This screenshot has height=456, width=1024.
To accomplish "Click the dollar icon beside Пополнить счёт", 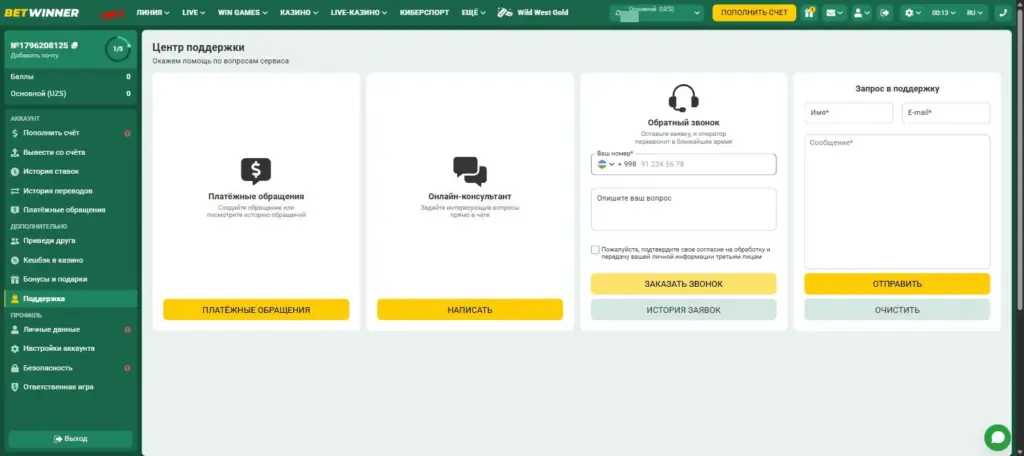I will tap(15, 133).
